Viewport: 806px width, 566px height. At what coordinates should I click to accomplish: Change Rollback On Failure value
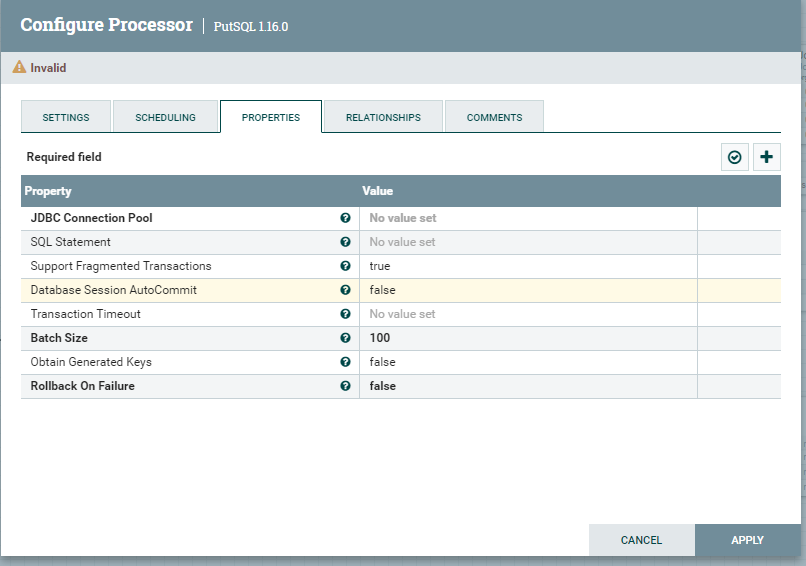(527, 386)
